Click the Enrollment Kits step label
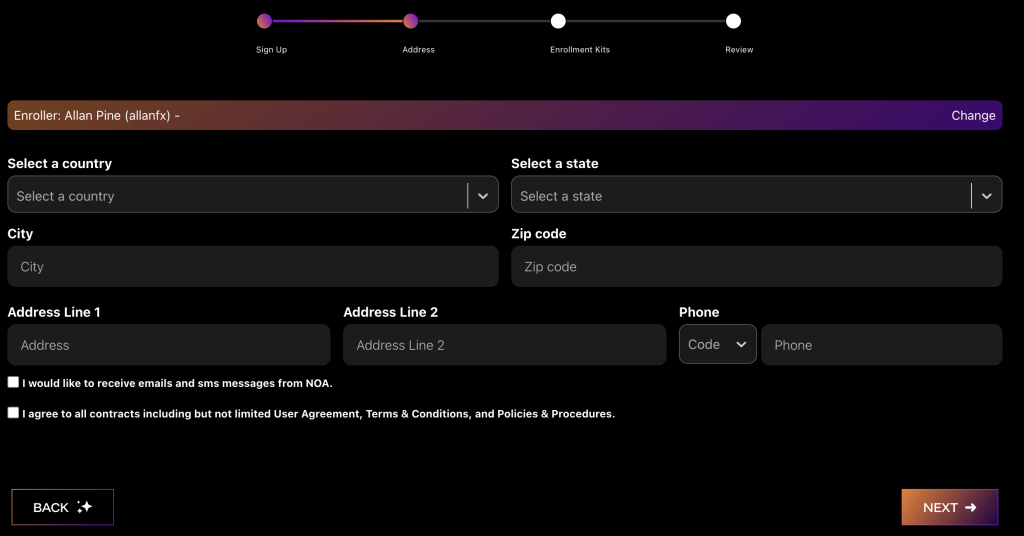1024x536 pixels. click(x=579, y=50)
